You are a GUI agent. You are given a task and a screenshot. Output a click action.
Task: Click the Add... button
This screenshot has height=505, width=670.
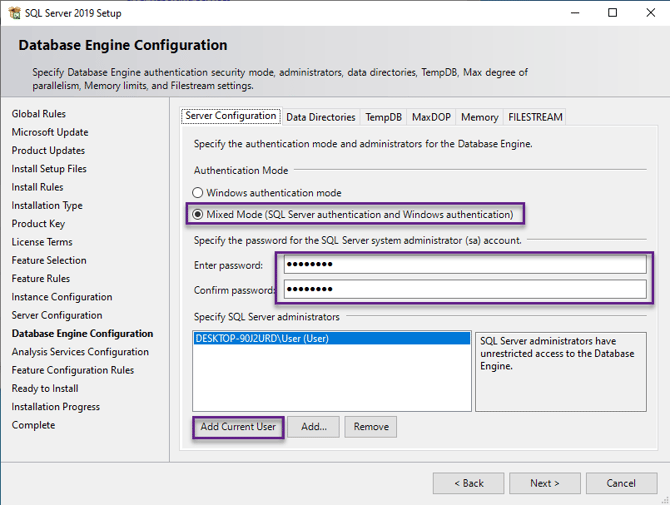click(314, 427)
